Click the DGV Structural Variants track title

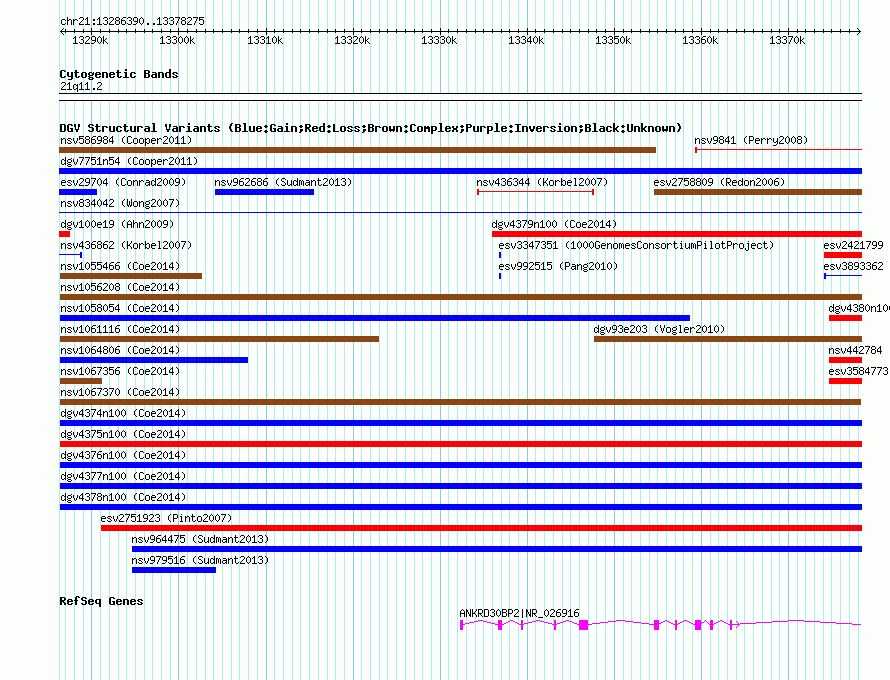click(x=371, y=128)
